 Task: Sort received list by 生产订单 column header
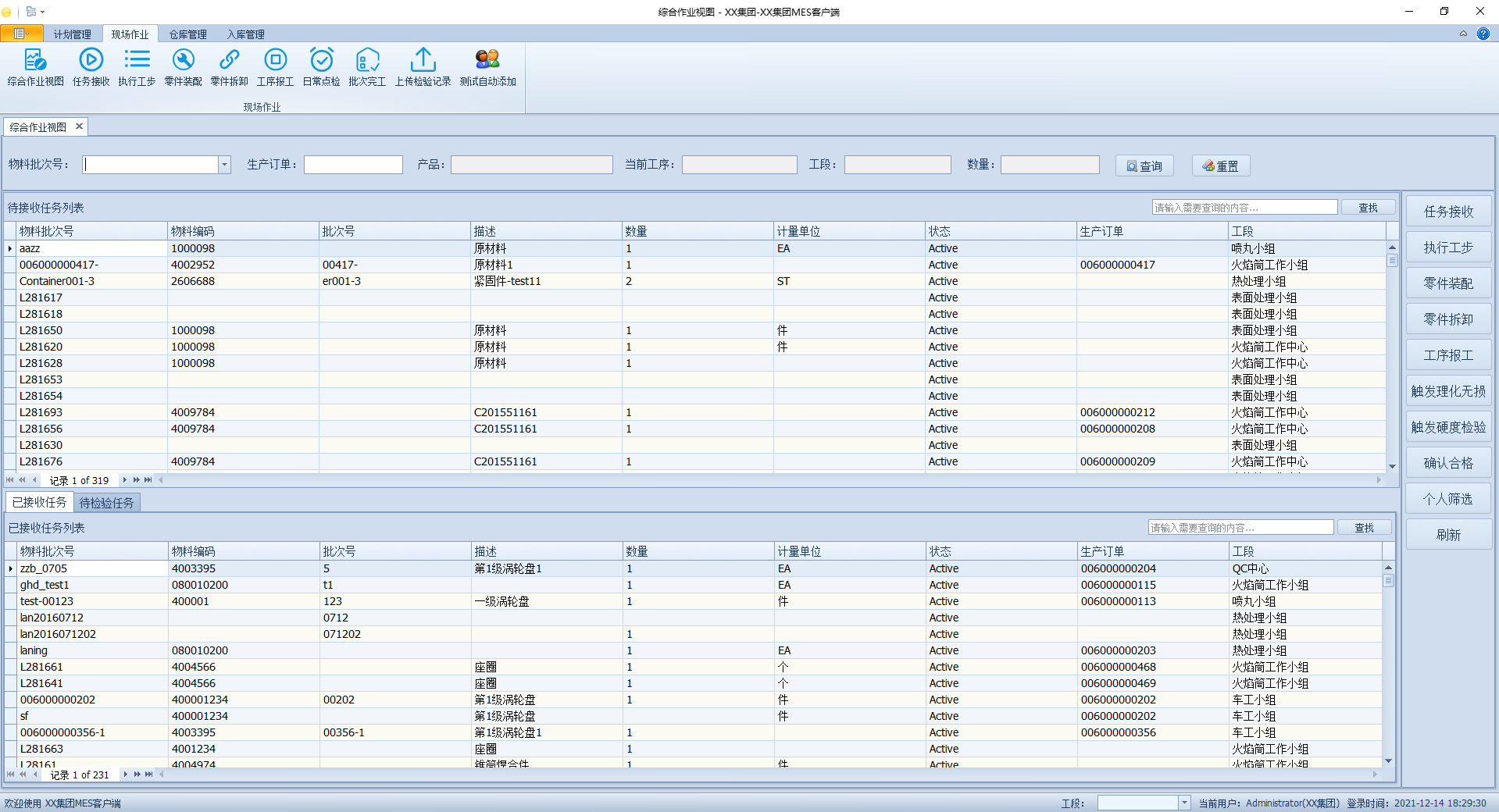pos(1153,551)
